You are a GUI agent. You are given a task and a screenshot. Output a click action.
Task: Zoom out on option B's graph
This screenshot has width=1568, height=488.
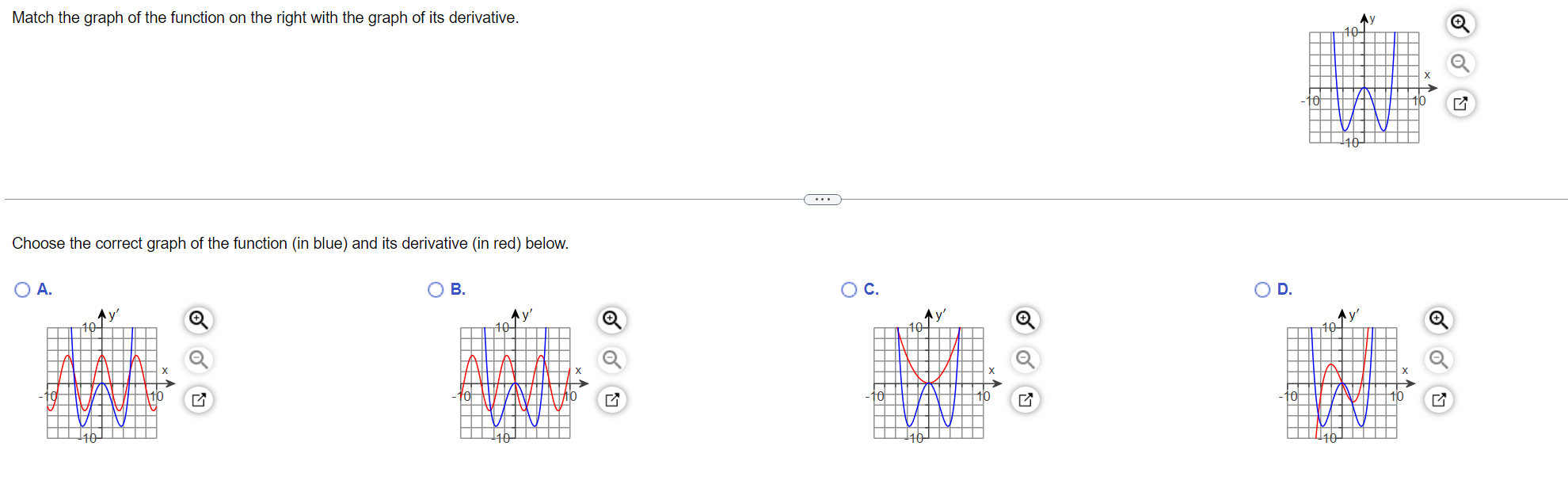[612, 360]
